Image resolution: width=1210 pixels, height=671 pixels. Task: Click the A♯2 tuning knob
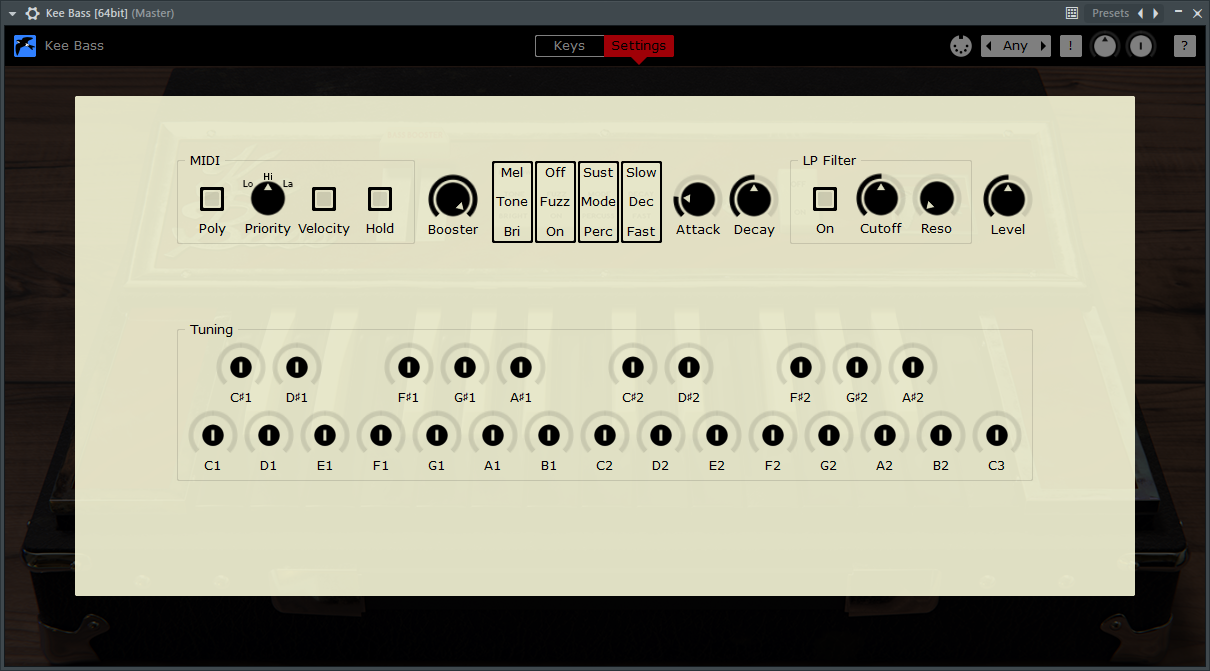(912, 367)
